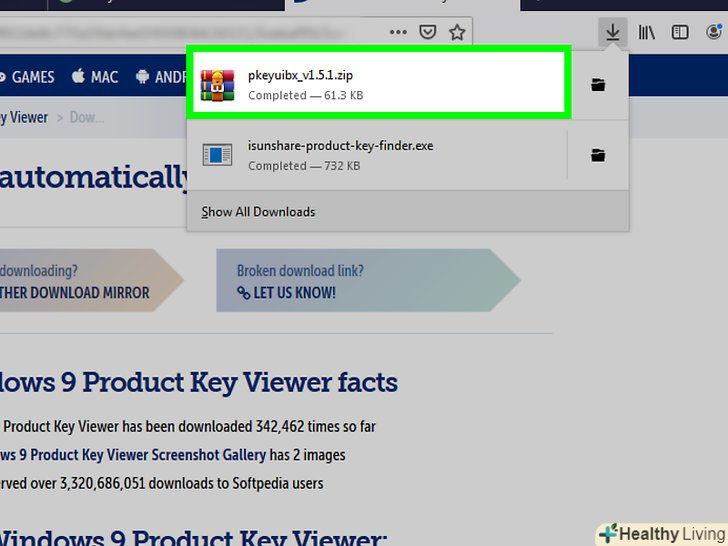Click the chain-link icon beside LET US KNOW
This screenshot has width=728, height=546.
(243, 293)
